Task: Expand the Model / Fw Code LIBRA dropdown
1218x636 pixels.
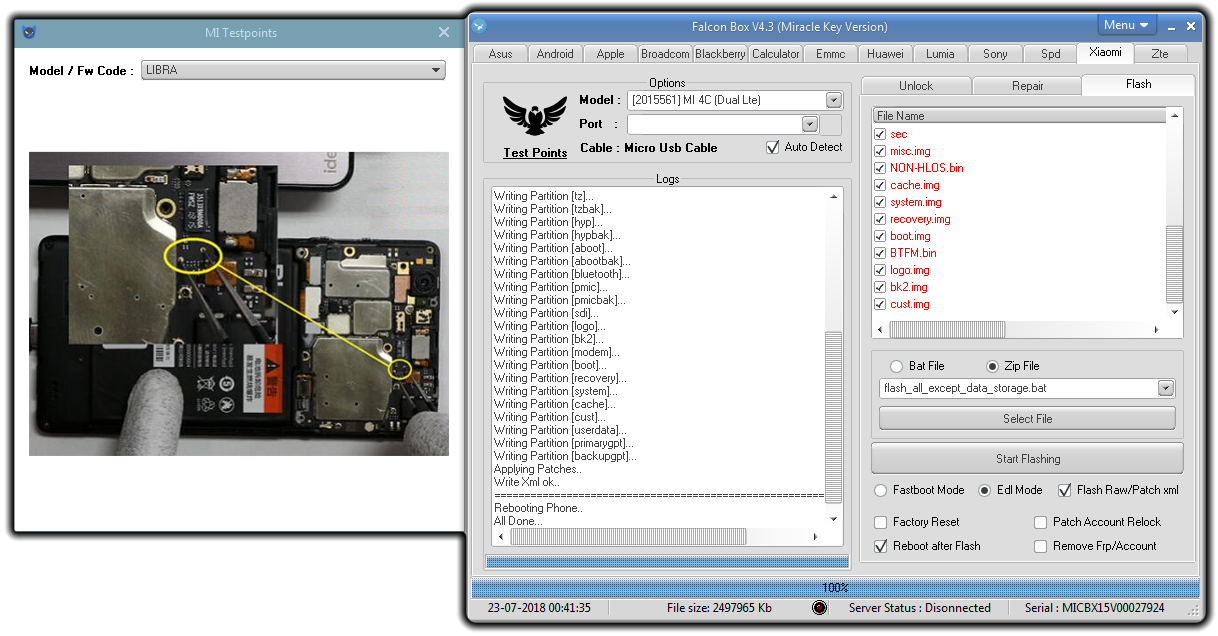Action: (435, 70)
